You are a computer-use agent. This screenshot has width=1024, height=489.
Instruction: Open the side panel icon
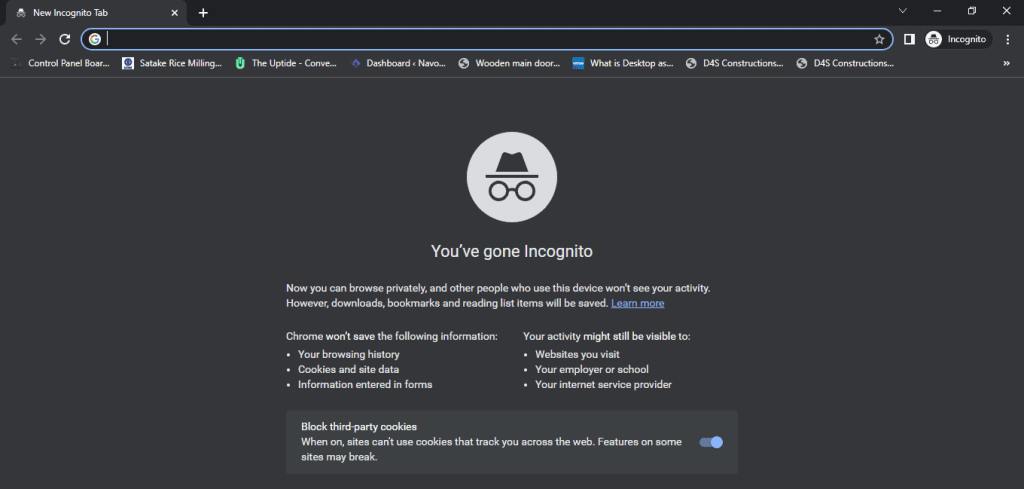pos(909,39)
